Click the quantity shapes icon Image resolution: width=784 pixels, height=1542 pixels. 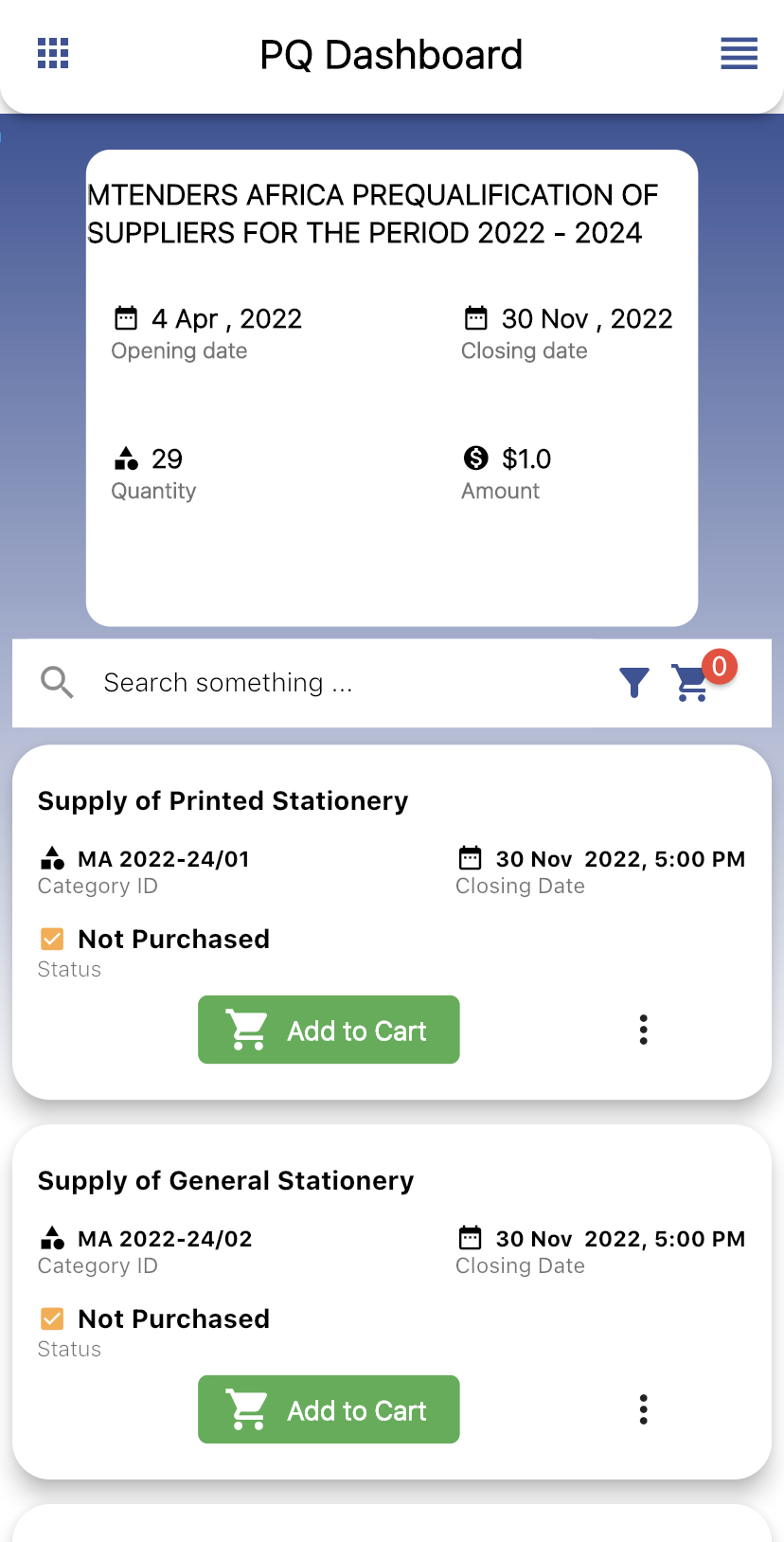pyautogui.click(x=126, y=458)
